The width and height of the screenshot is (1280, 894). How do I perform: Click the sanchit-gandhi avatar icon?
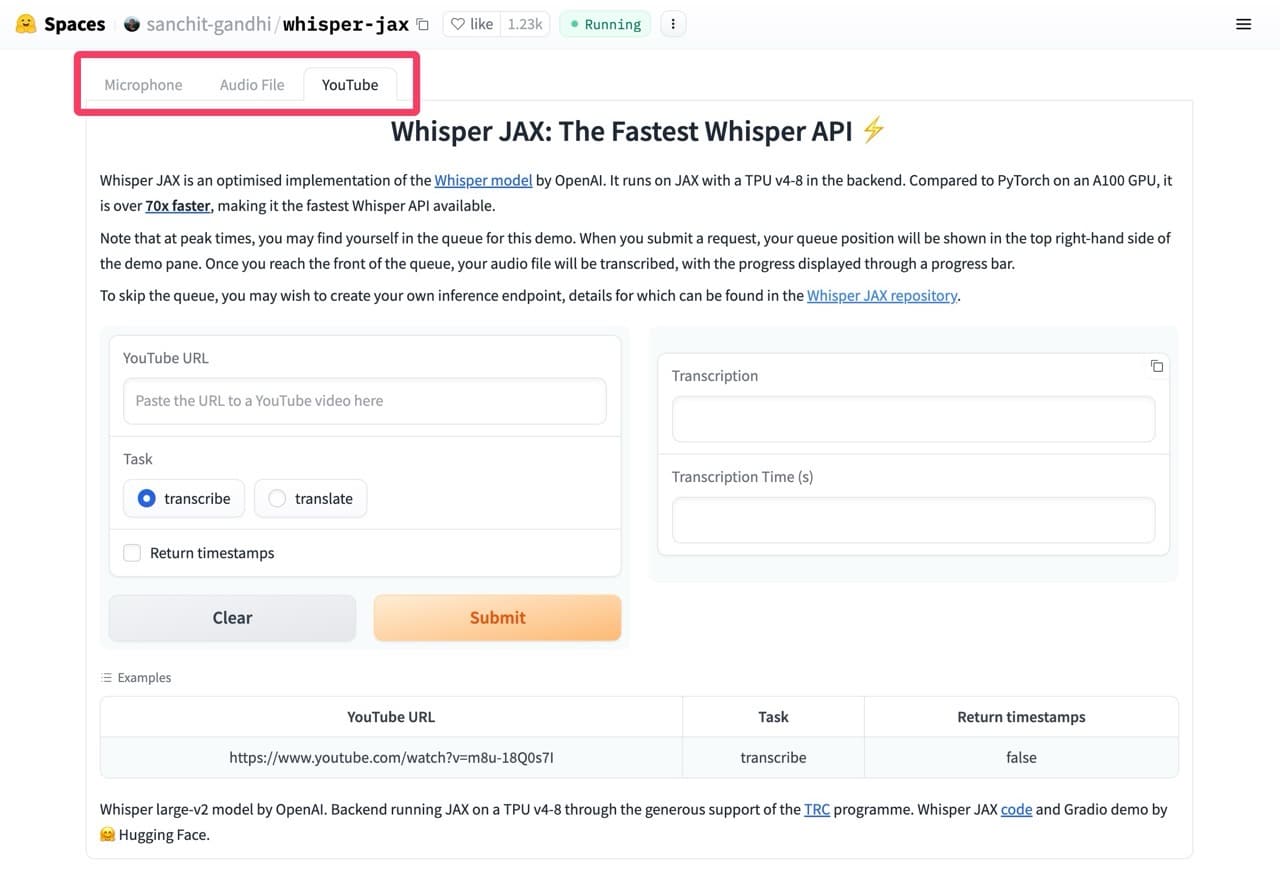[132, 24]
